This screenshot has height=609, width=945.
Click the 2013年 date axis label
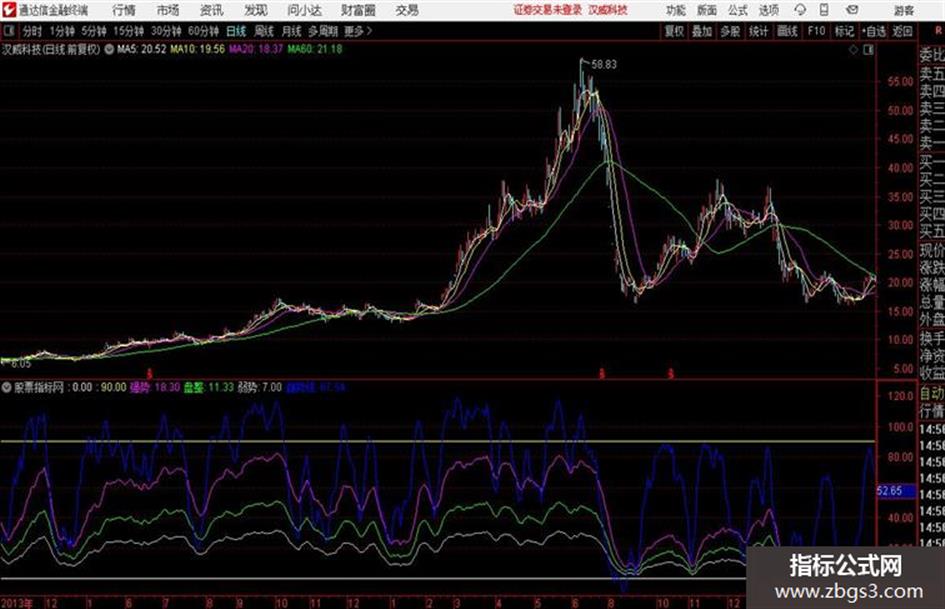(x=17, y=603)
